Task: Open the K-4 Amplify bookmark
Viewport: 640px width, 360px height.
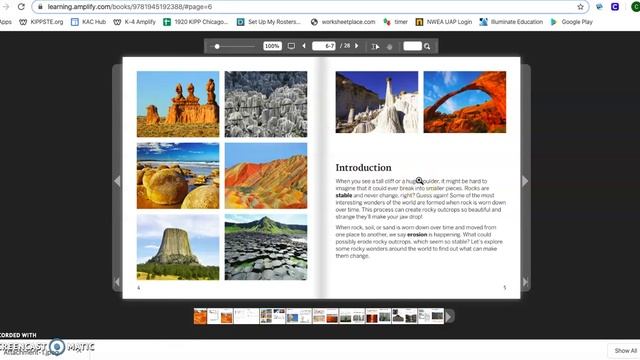Action: pos(134,22)
